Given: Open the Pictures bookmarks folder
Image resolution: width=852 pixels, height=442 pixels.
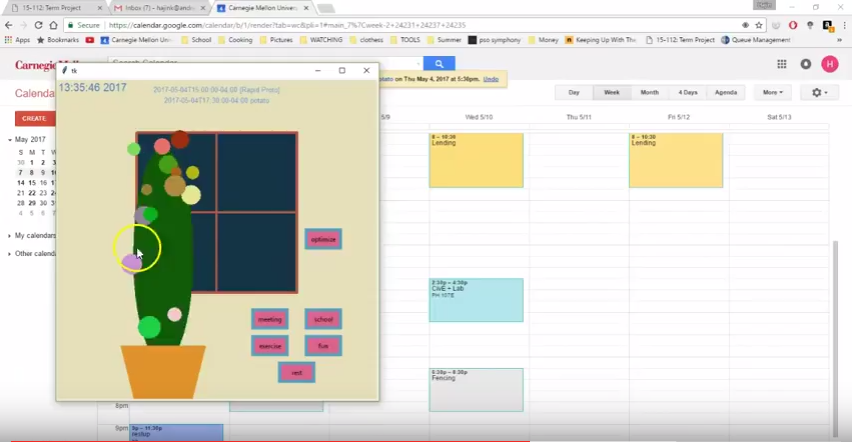Looking at the screenshot, I should (276, 40).
